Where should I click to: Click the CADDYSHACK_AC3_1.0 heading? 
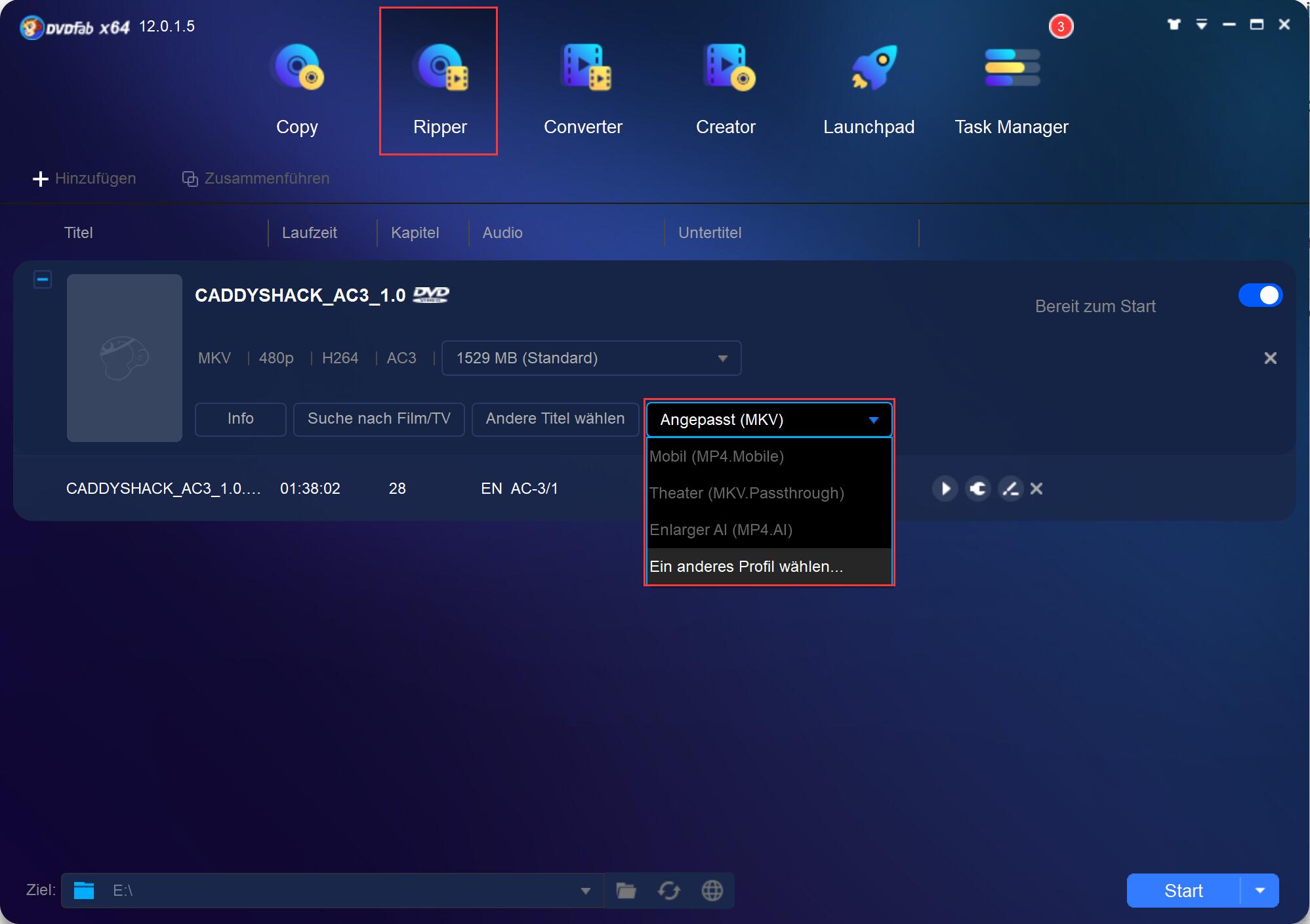(300, 296)
